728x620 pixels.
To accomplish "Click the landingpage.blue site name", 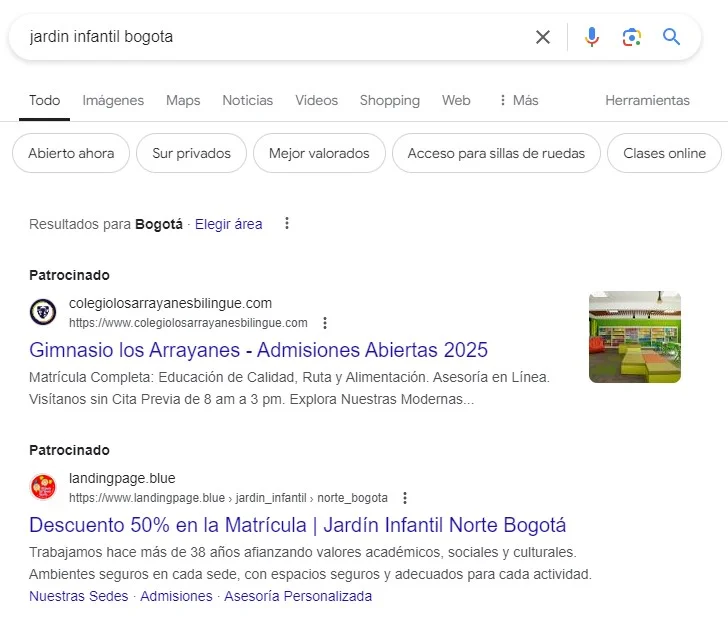I will (x=122, y=478).
